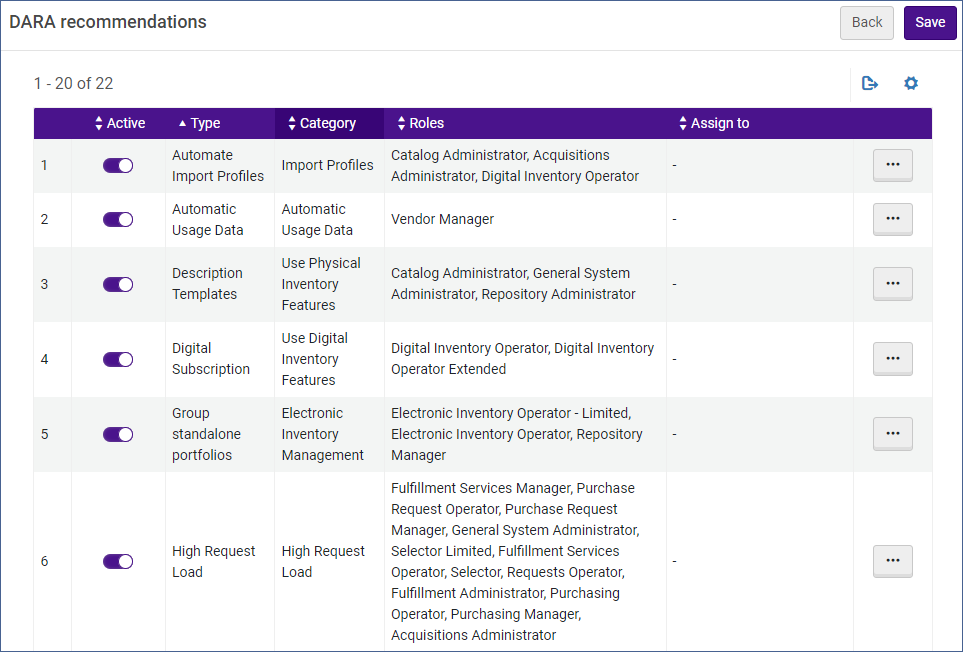
Task: Click the Type column ascending arrow icon
Action: click(x=182, y=123)
